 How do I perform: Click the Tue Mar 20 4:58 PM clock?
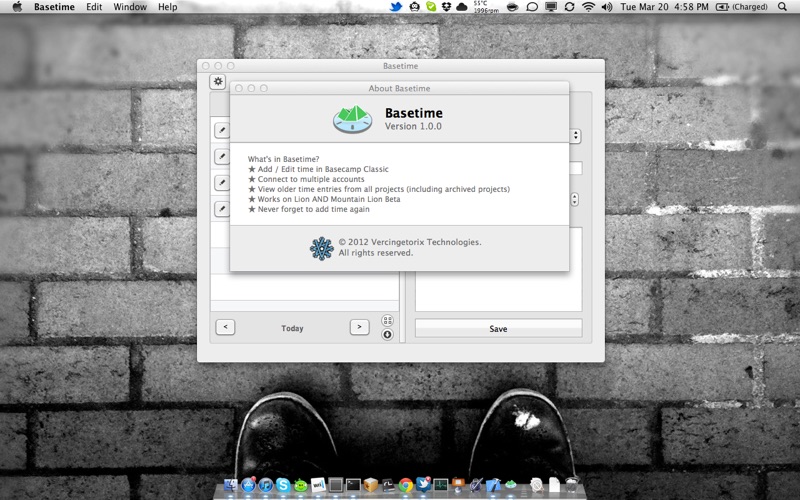click(664, 7)
